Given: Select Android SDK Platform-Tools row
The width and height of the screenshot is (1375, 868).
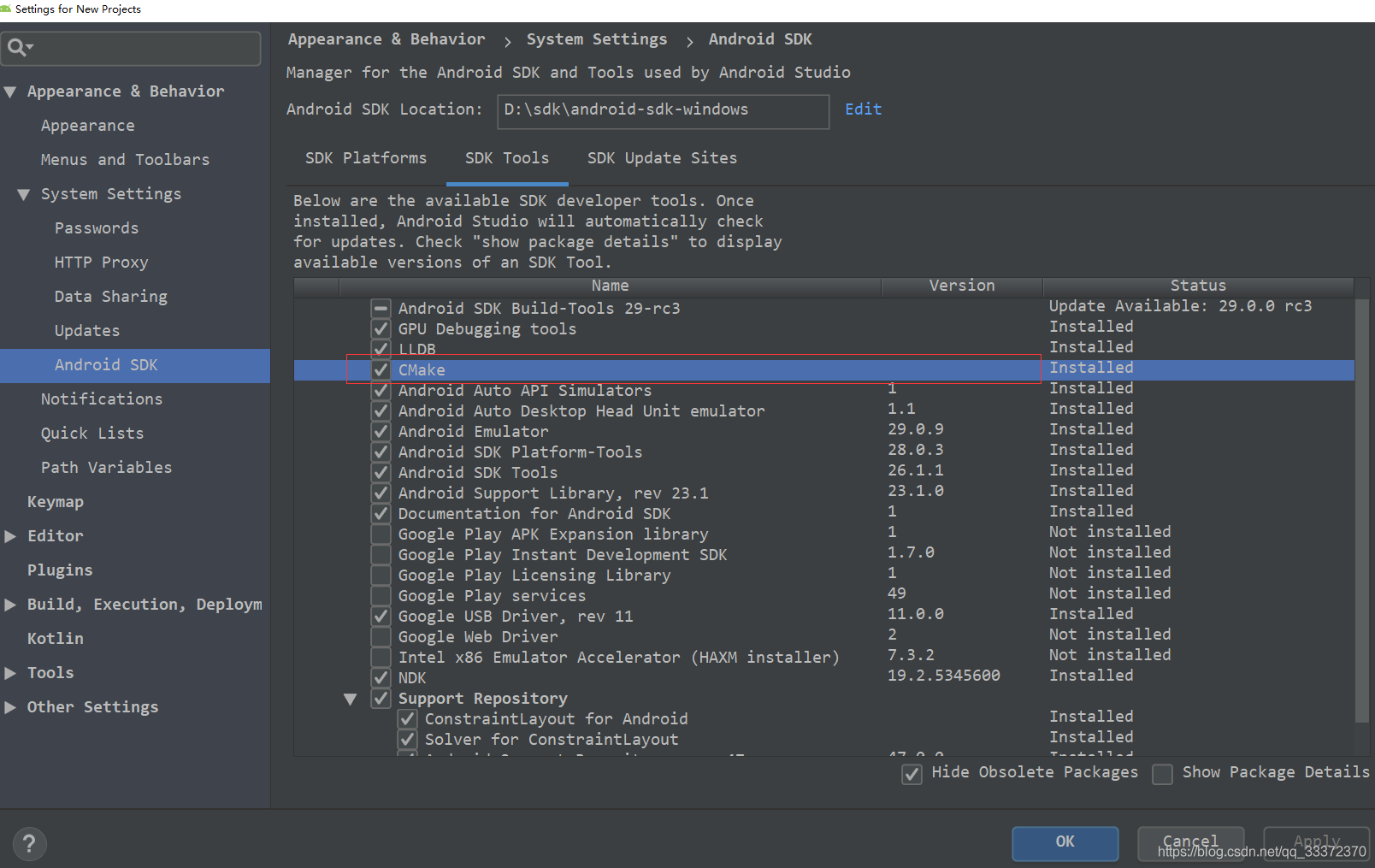Looking at the screenshot, I should (x=824, y=452).
